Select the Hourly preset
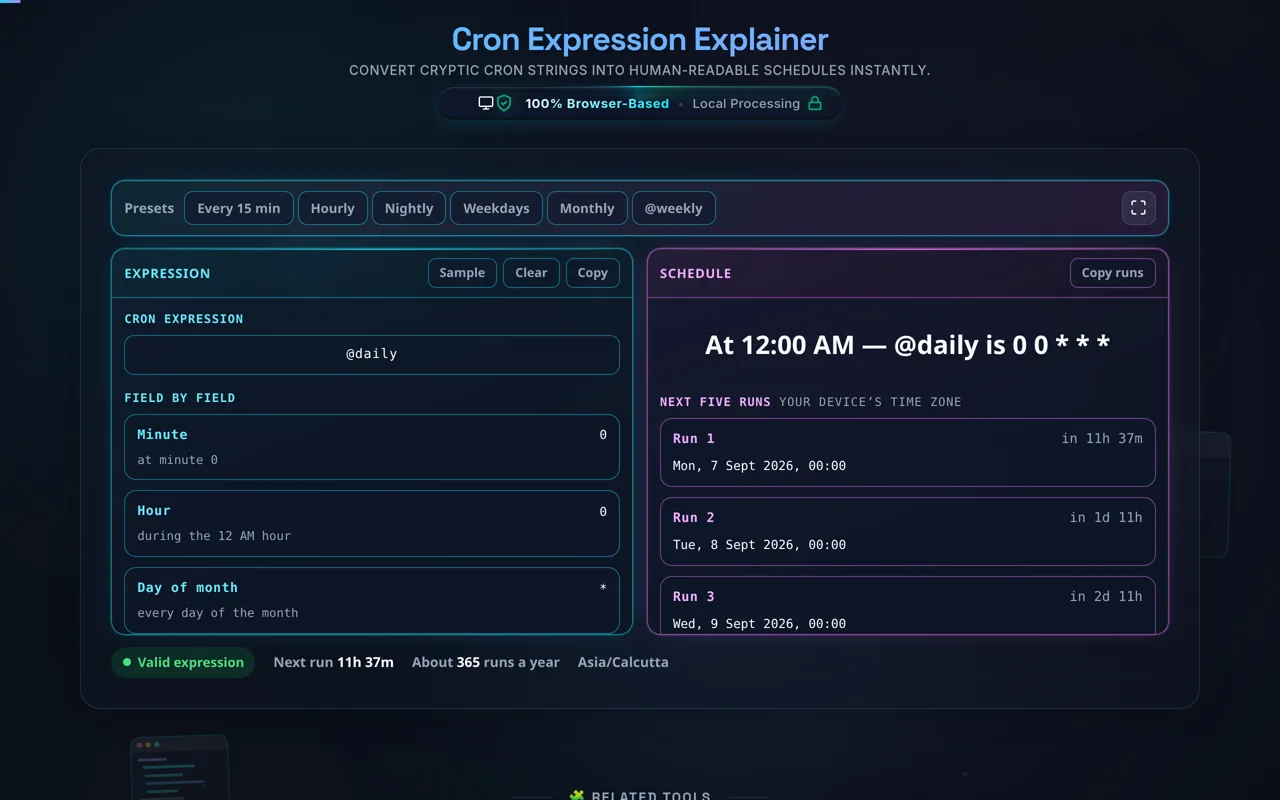1280x800 pixels. [333, 208]
